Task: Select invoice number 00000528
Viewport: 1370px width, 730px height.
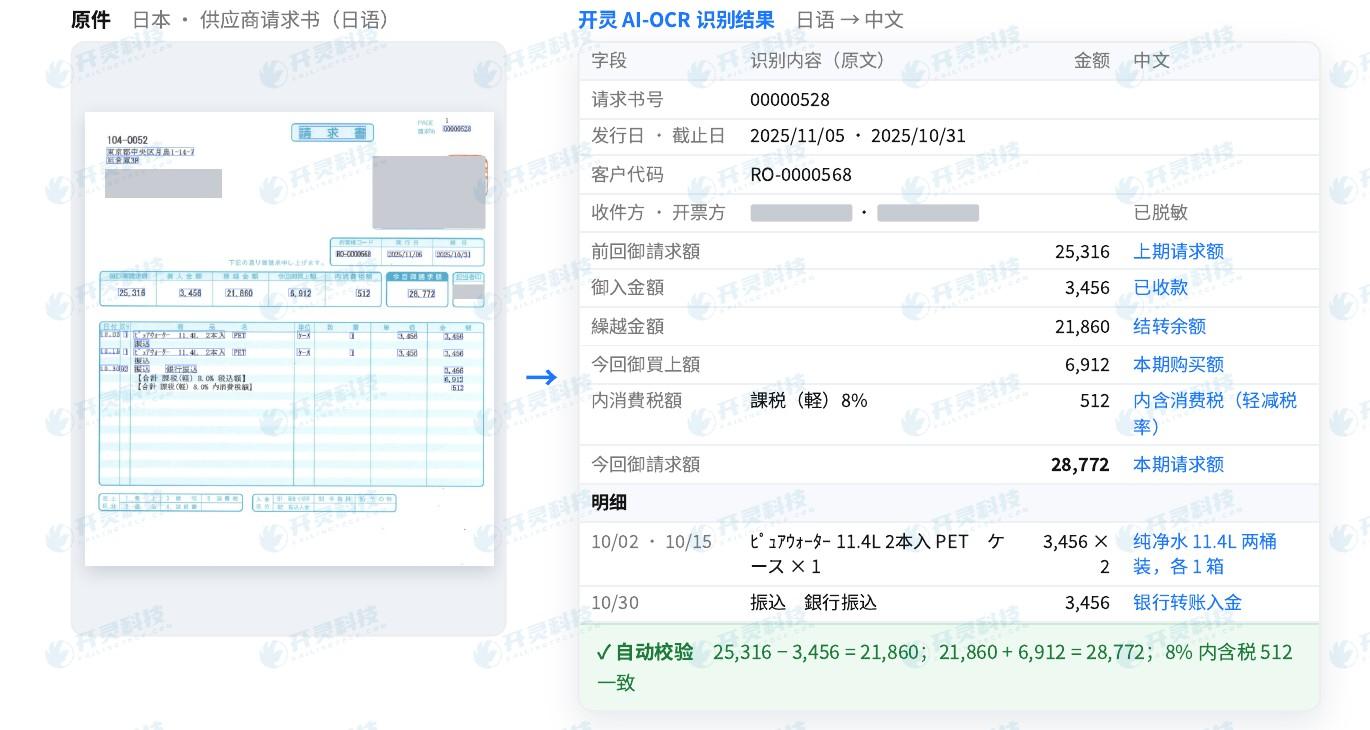Action: tap(790, 99)
